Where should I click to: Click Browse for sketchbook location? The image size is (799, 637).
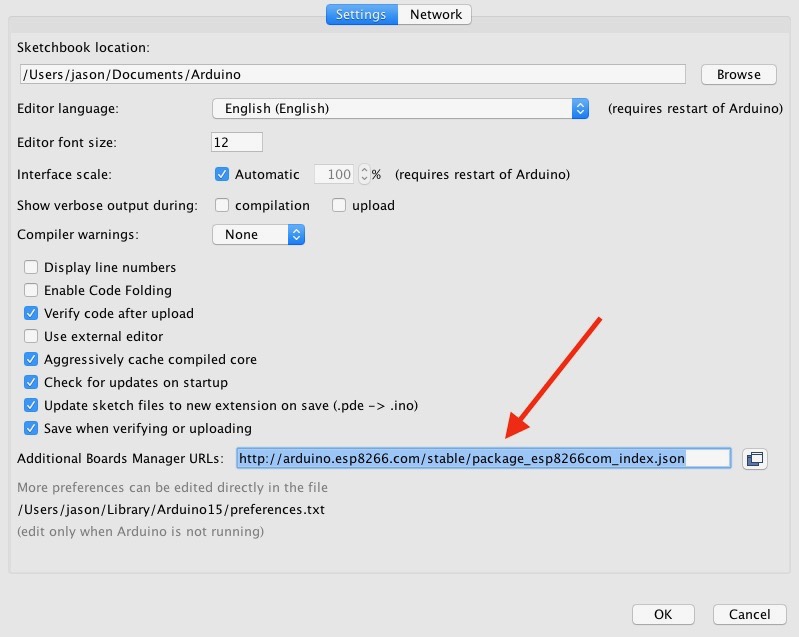(739, 74)
